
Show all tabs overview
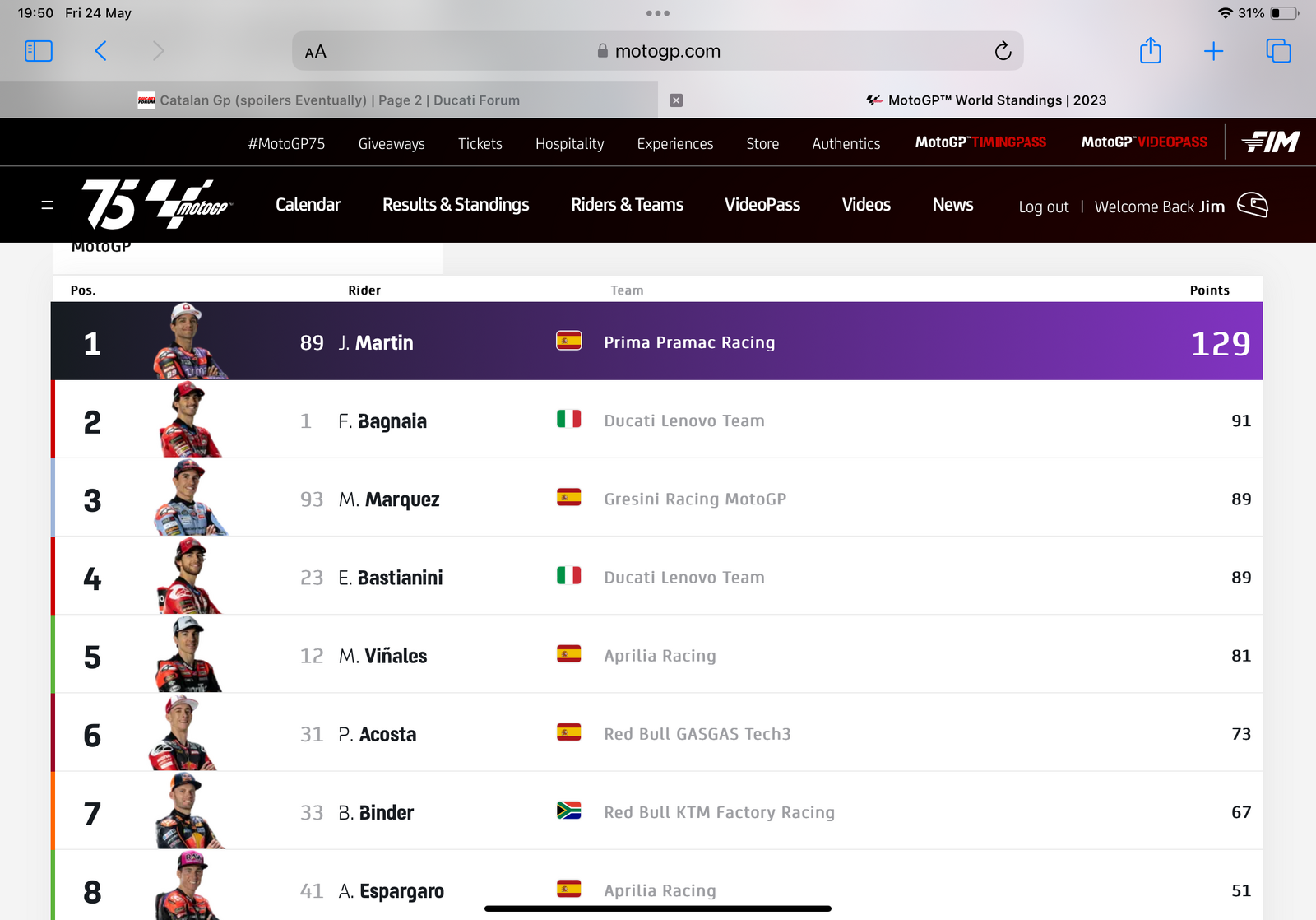pyautogui.click(x=1278, y=51)
